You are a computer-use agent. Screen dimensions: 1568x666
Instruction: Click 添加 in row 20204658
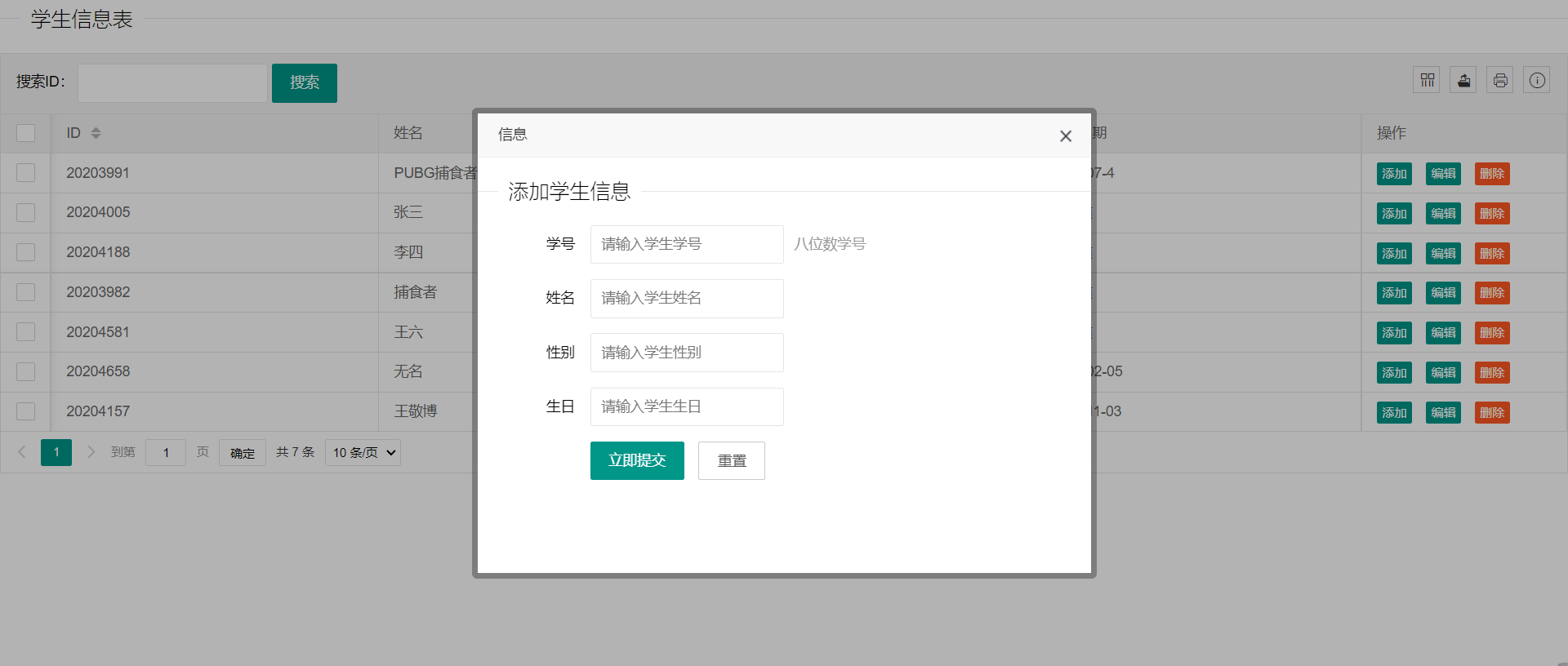1394,372
